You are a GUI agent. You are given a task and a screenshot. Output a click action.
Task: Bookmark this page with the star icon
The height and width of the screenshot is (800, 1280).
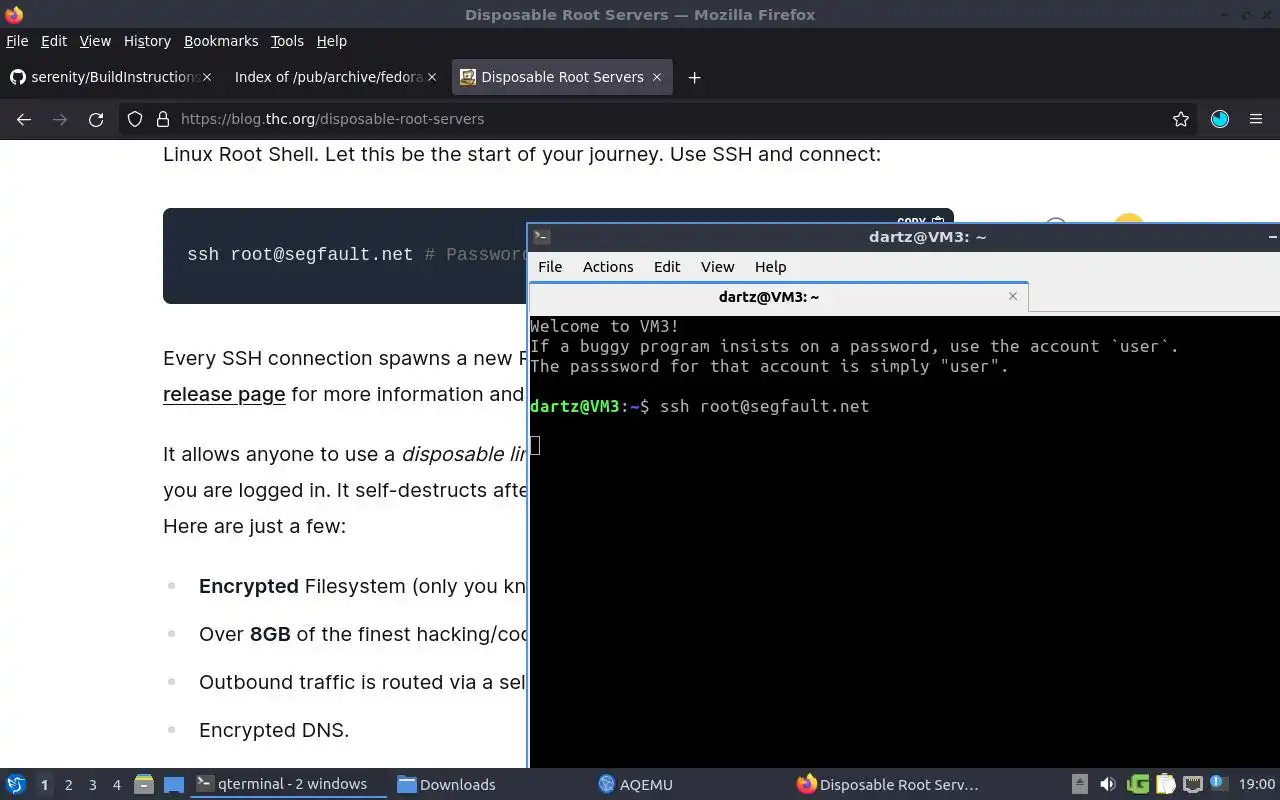coord(1181,119)
